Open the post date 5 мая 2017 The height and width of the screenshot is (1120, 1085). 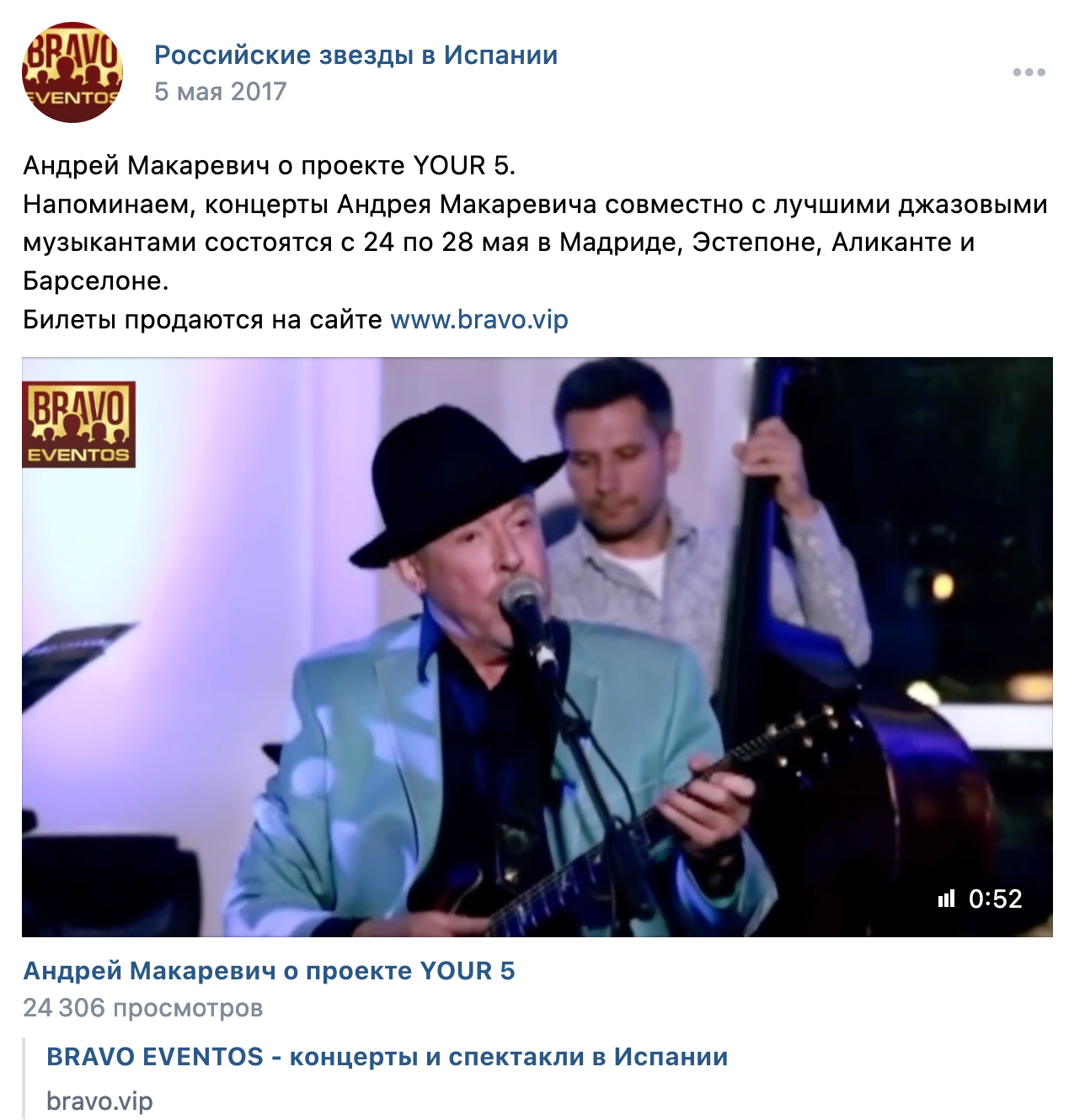point(221,91)
